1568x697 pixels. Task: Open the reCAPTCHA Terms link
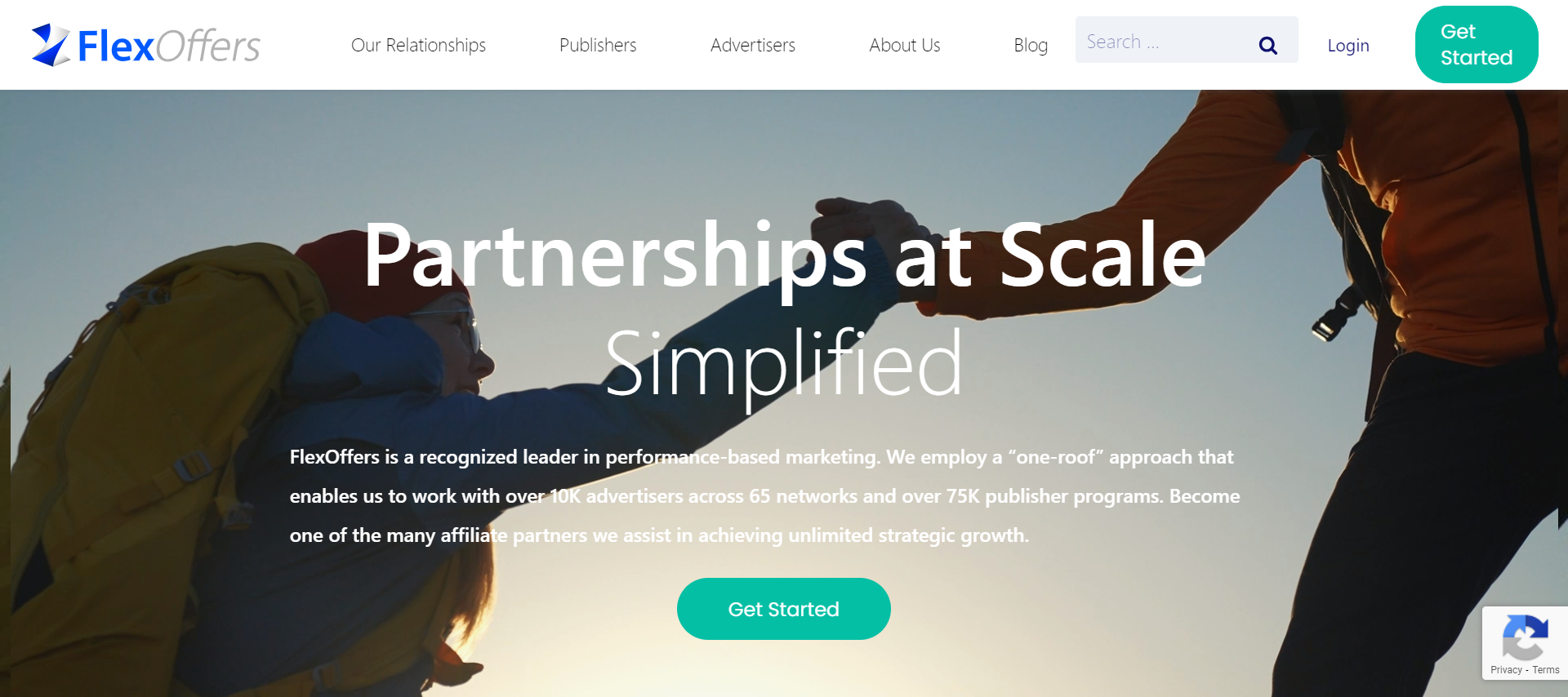pos(1546,670)
